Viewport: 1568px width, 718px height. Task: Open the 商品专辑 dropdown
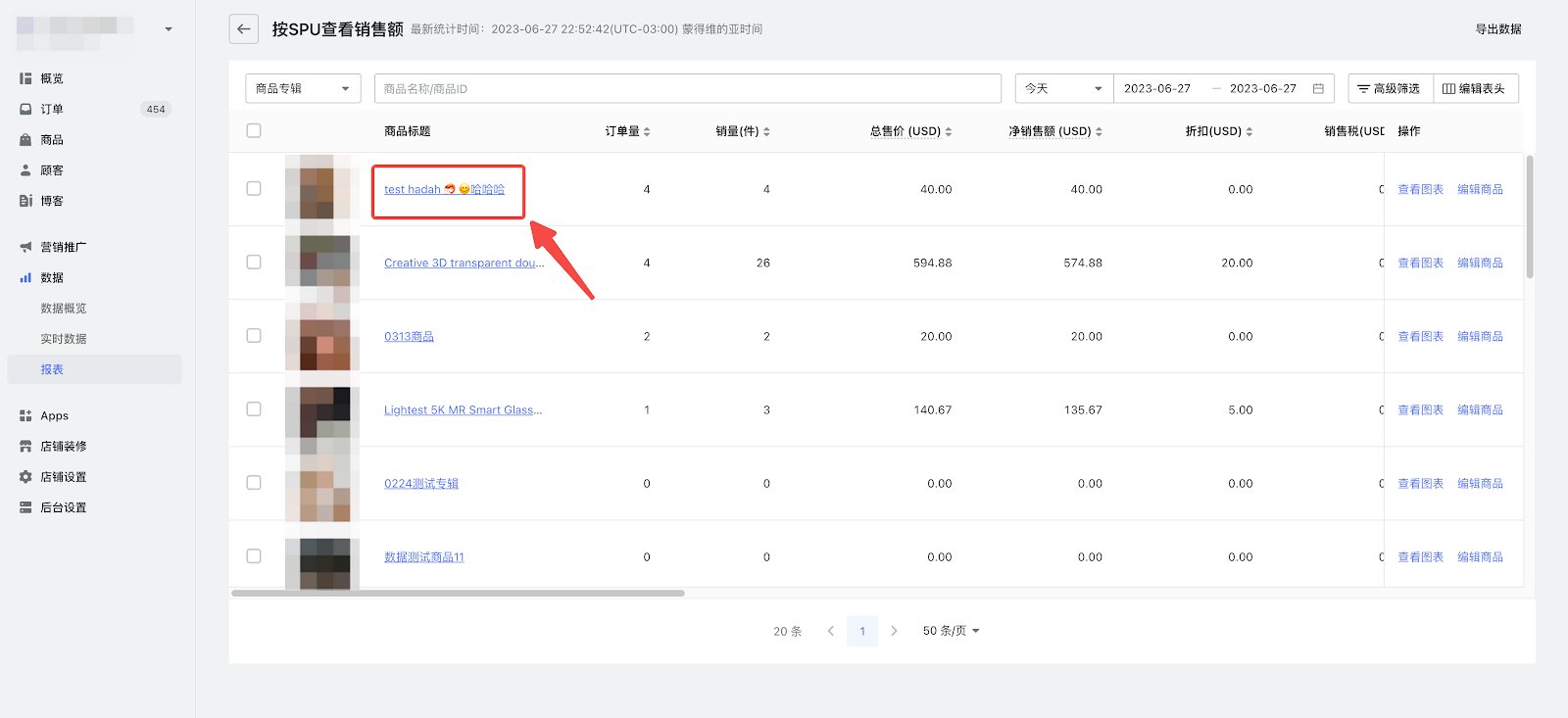(x=303, y=88)
